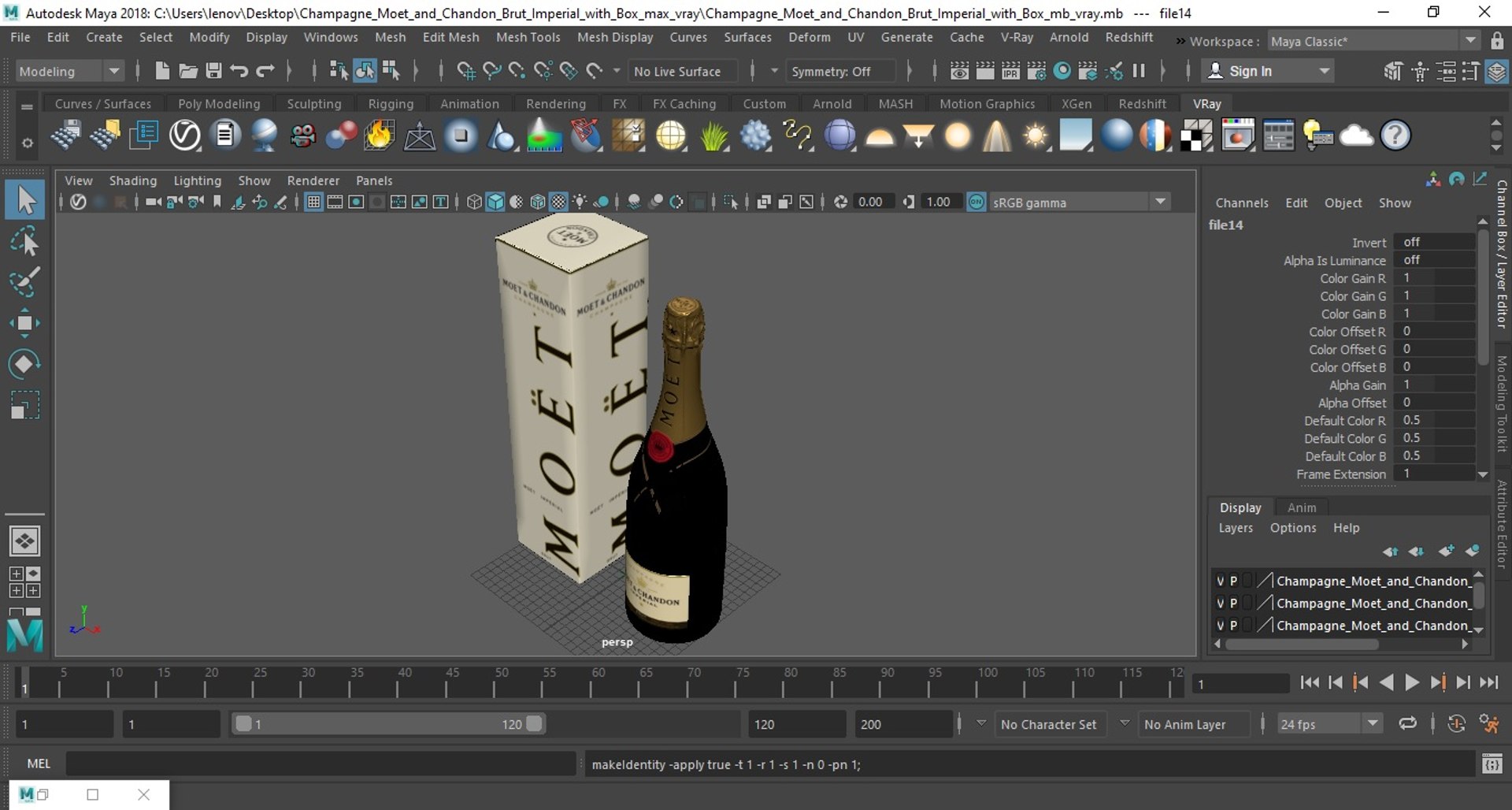Image resolution: width=1512 pixels, height=810 pixels.
Task: Activate the Paint Selection tool
Action: point(25,282)
